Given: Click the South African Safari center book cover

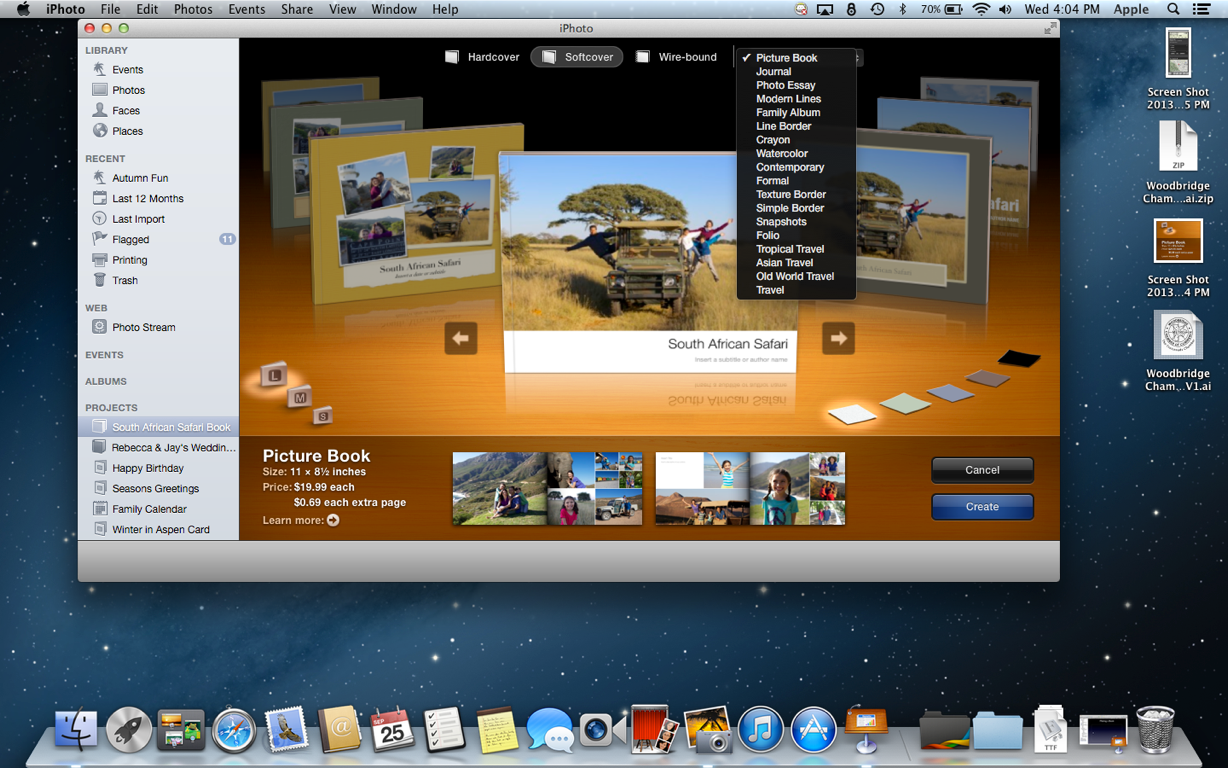Looking at the screenshot, I should [650, 263].
